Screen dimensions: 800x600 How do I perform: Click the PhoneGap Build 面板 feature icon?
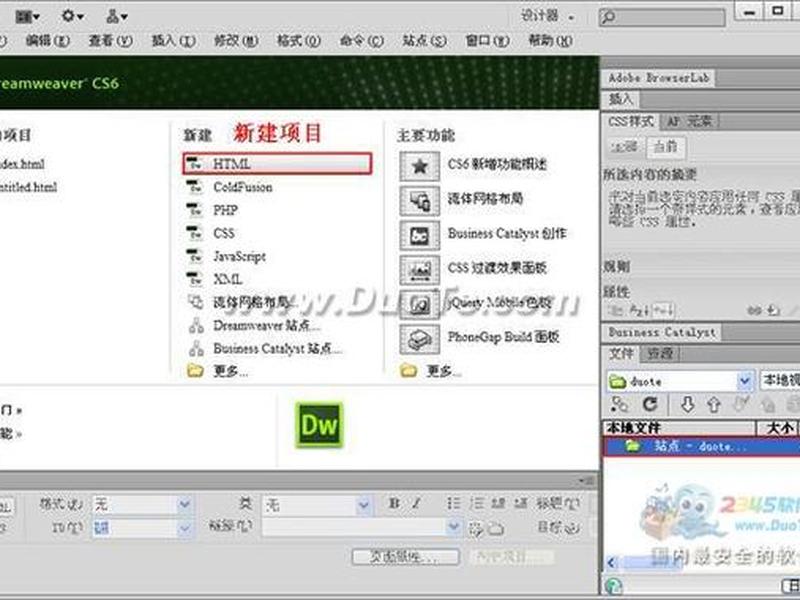tap(419, 339)
